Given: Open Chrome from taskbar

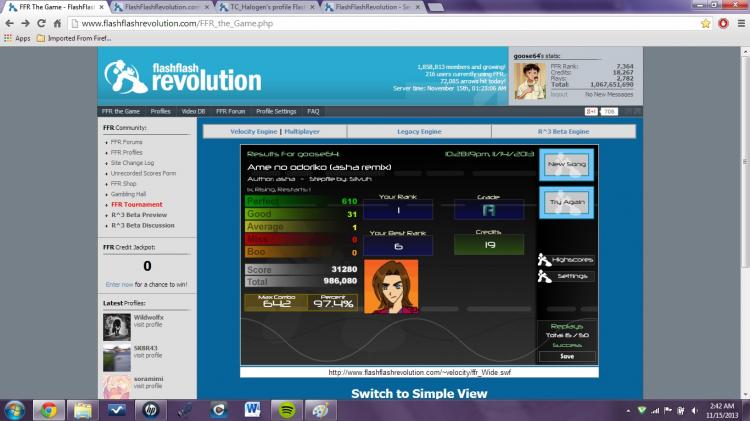Looking at the screenshot, I should tap(48, 410).
